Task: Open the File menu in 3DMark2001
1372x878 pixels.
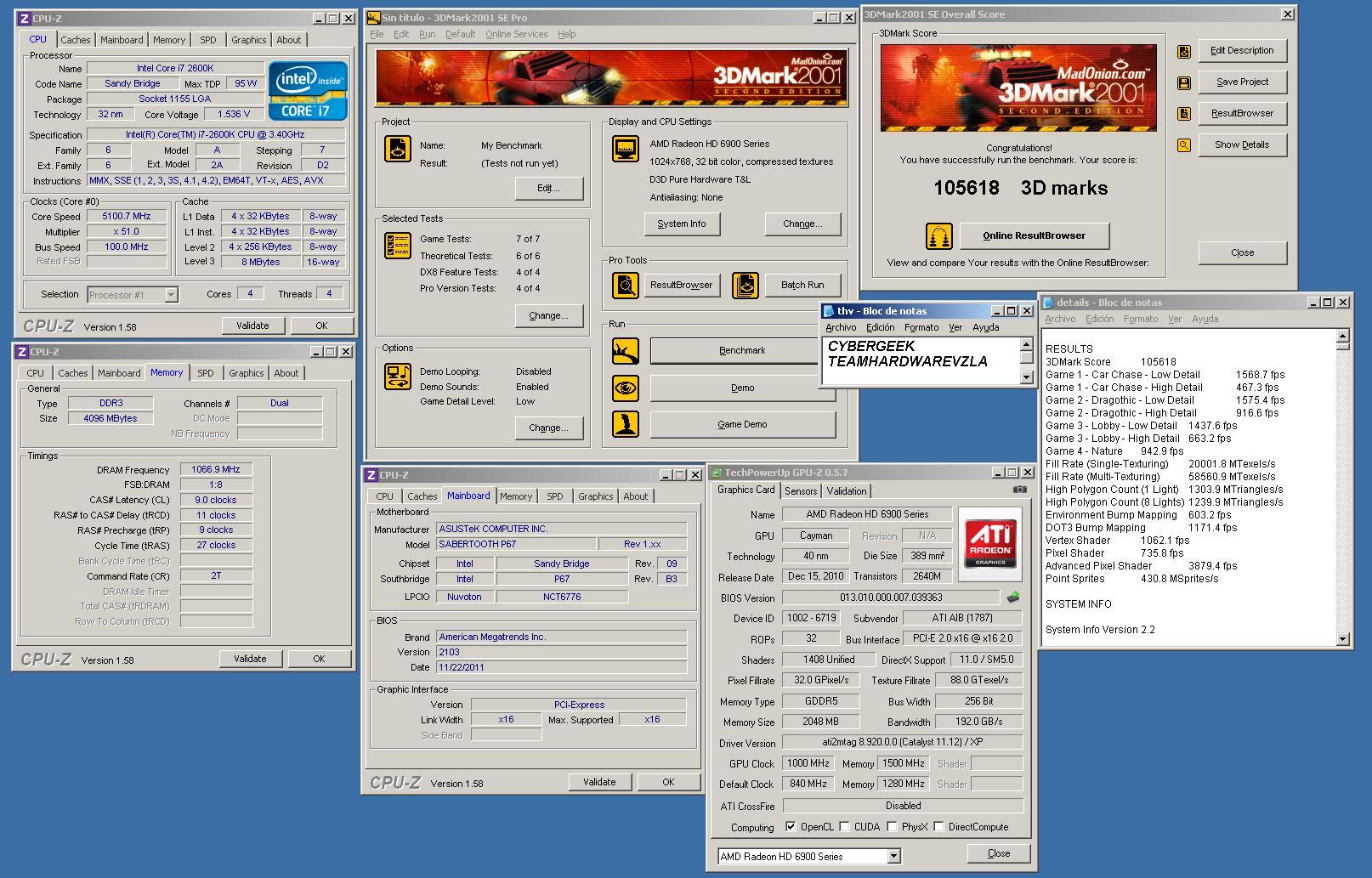Action: click(377, 35)
